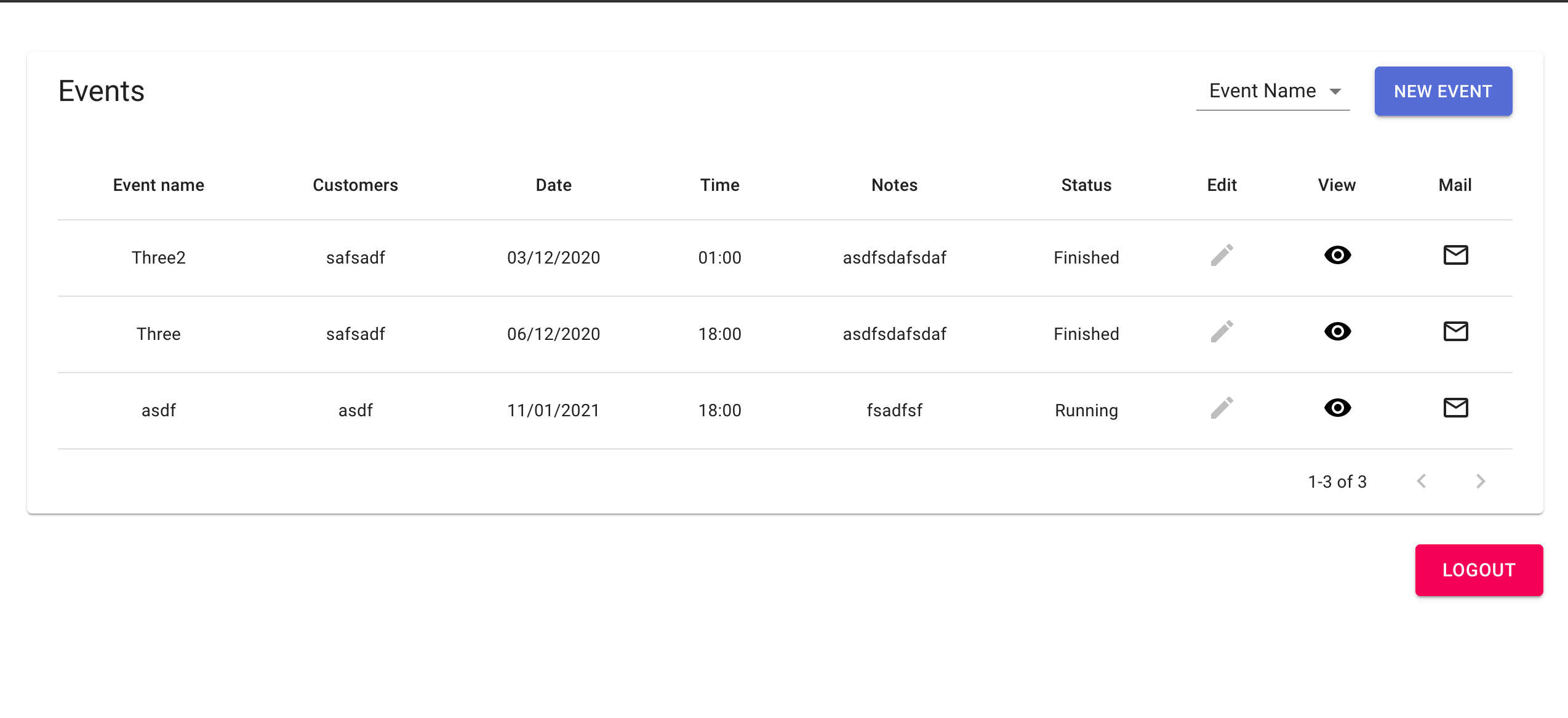The image size is (1568, 718).
Task: Go to the previous page chevron
Action: tap(1422, 482)
